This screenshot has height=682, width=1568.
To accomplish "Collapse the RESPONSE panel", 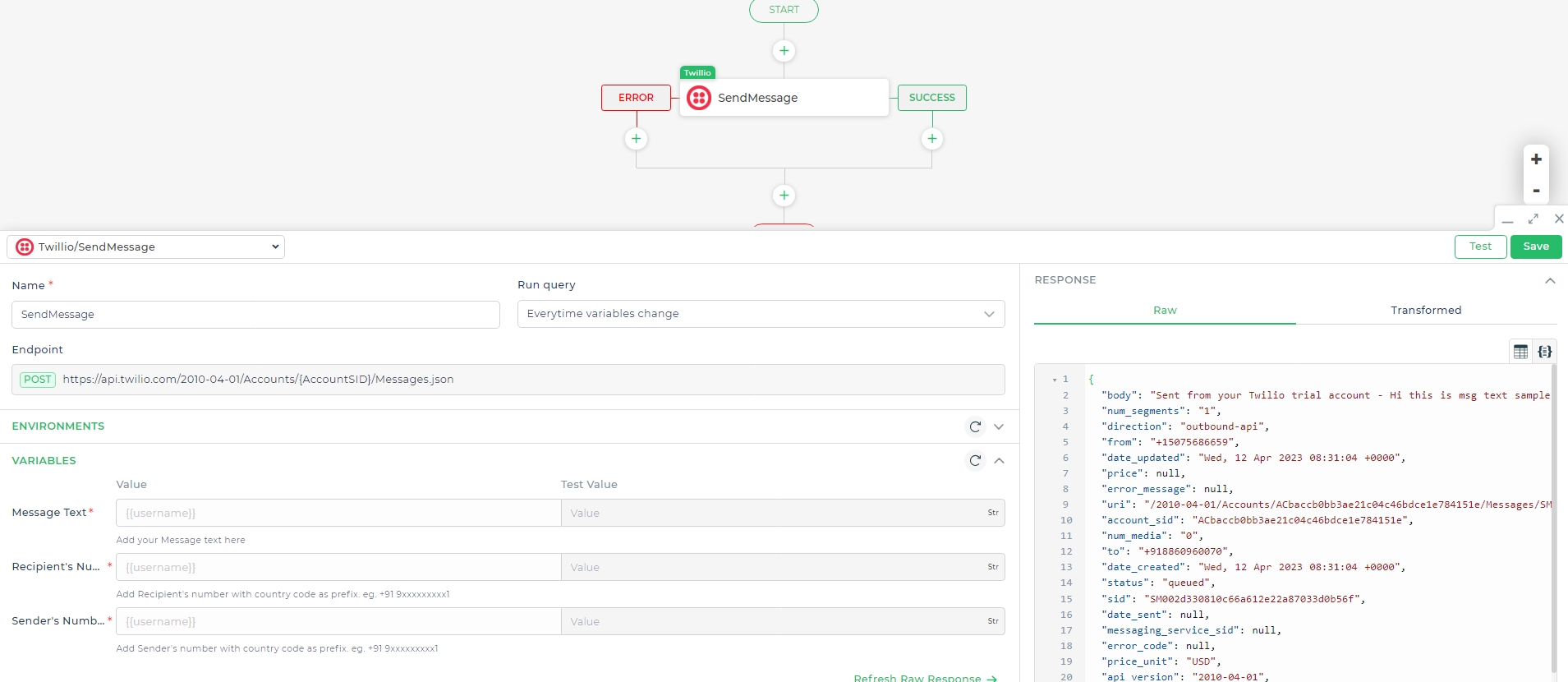I will [1550, 281].
